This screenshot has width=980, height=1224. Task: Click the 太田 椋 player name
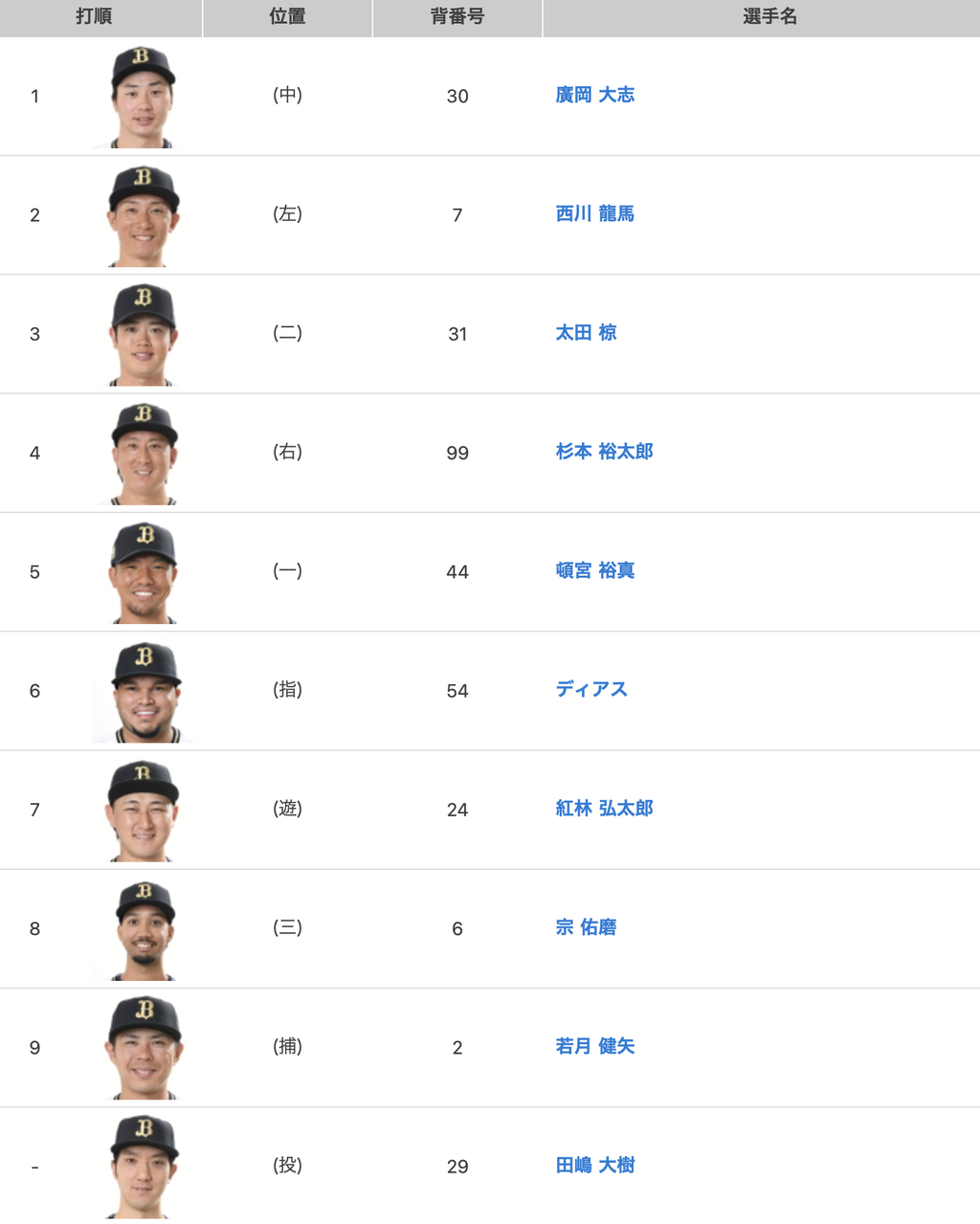(586, 333)
